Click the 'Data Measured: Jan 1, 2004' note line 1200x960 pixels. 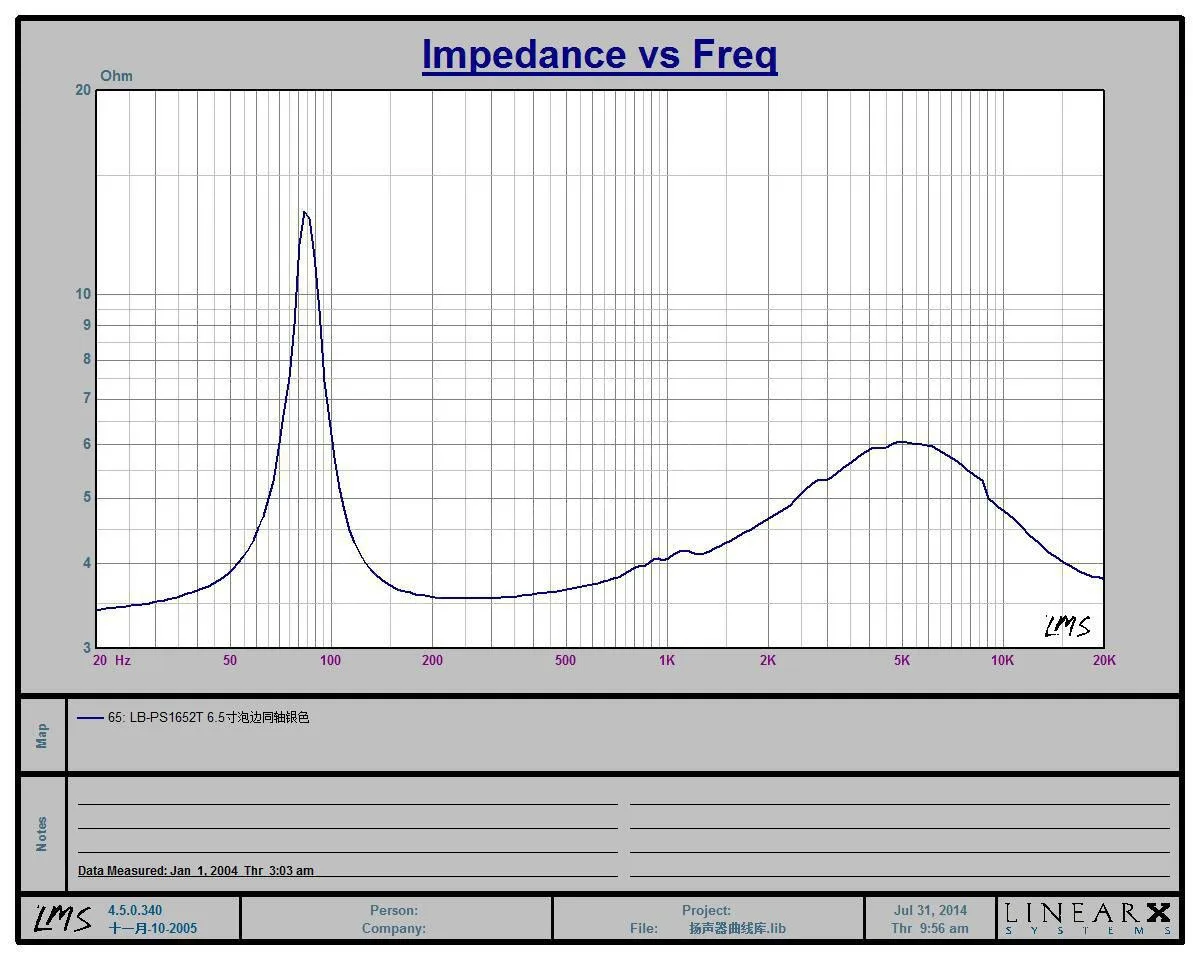tap(196, 871)
